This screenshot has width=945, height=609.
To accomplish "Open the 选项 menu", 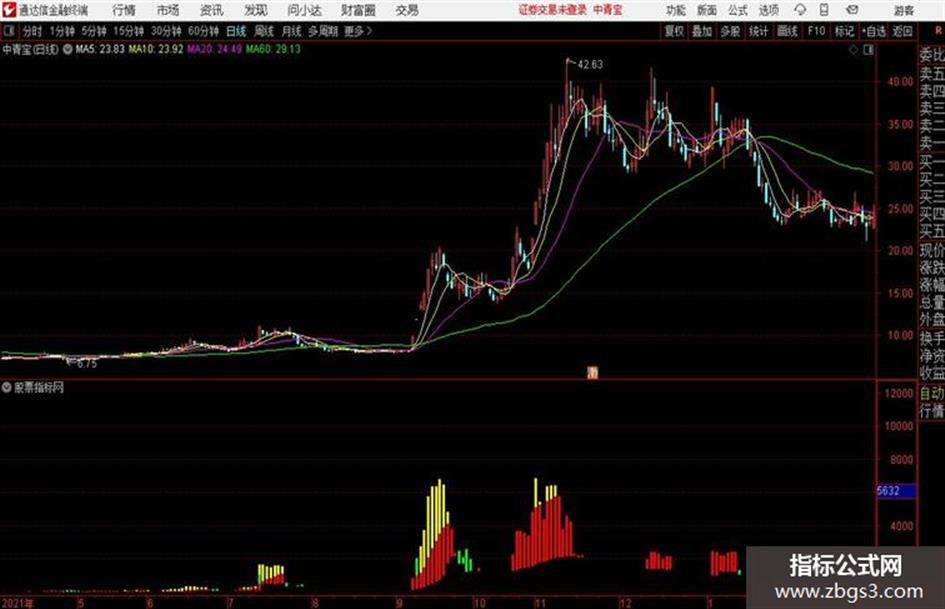I will pos(768,10).
